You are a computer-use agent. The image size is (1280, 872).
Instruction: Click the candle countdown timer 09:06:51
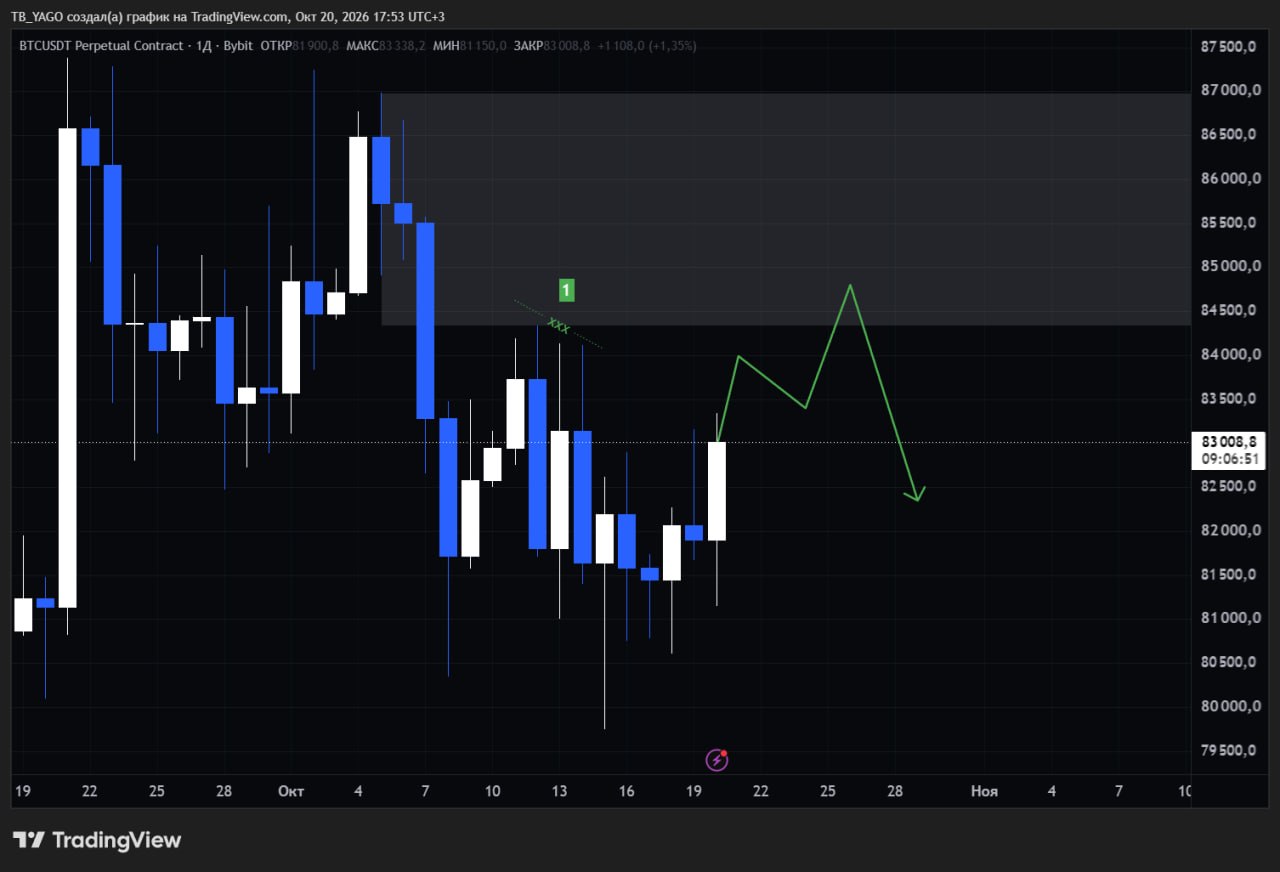[1231, 459]
